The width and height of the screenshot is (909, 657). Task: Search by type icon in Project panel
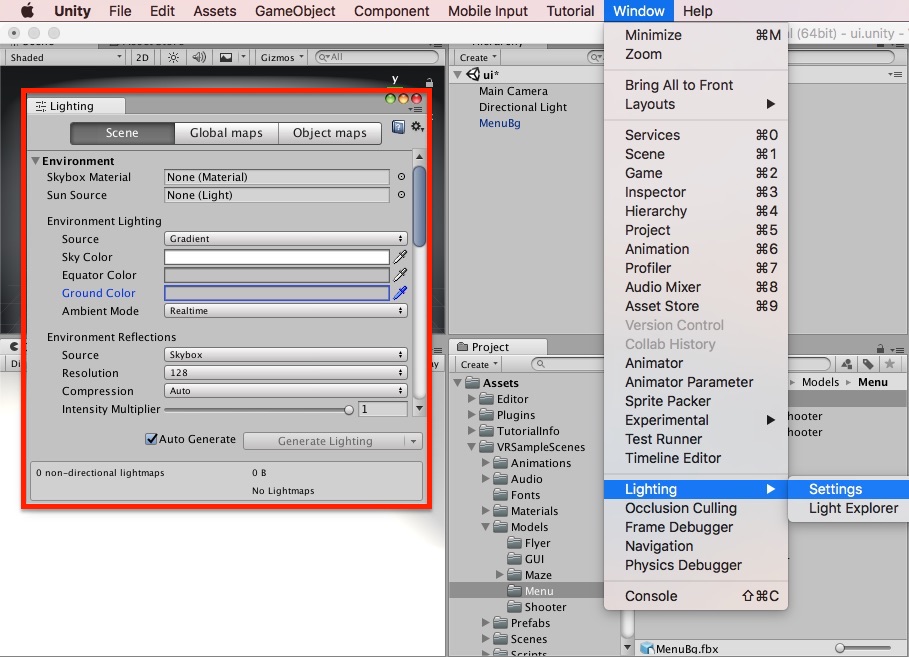coord(846,364)
